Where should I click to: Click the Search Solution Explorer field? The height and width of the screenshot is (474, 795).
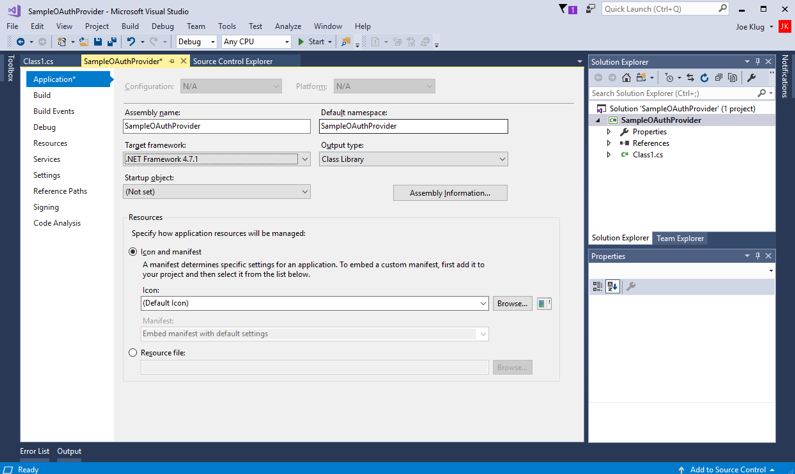[x=673, y=93]
